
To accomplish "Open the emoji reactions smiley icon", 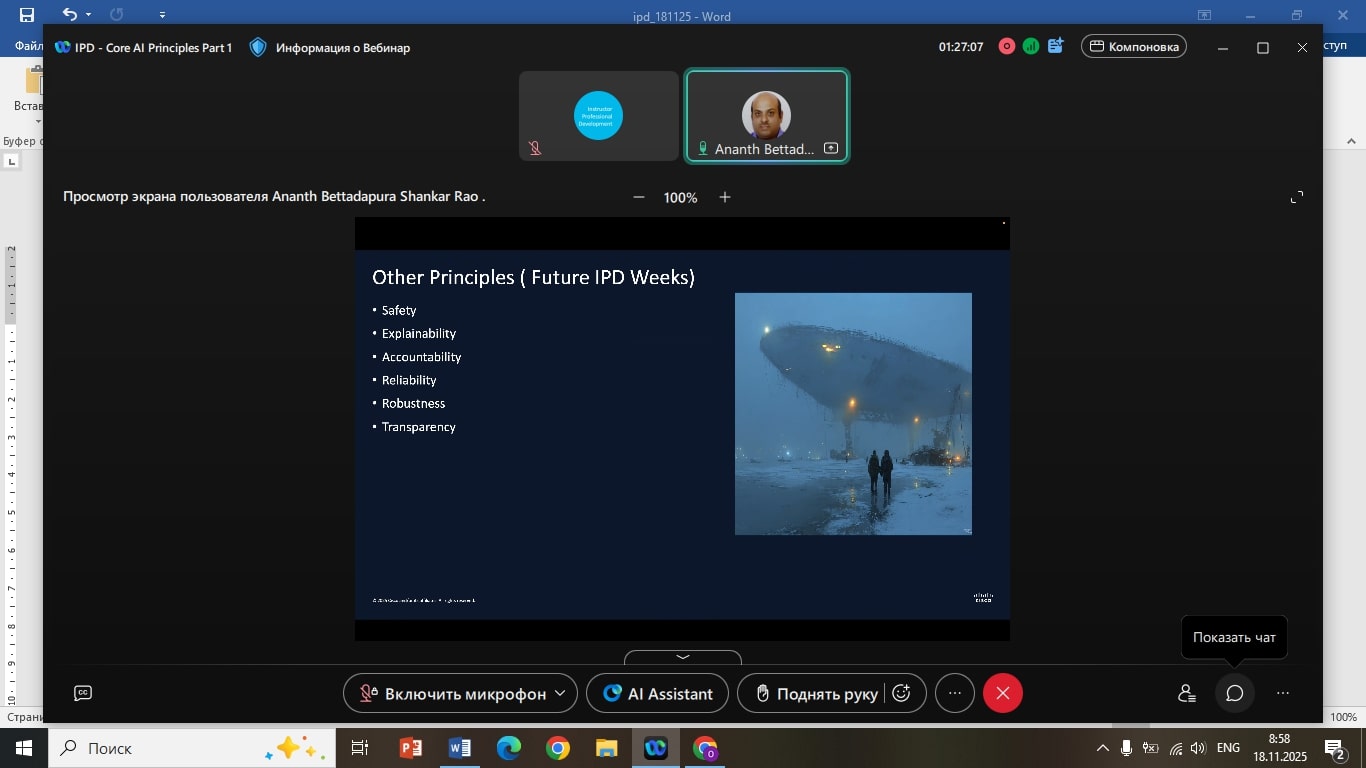I will click(901, 693).
